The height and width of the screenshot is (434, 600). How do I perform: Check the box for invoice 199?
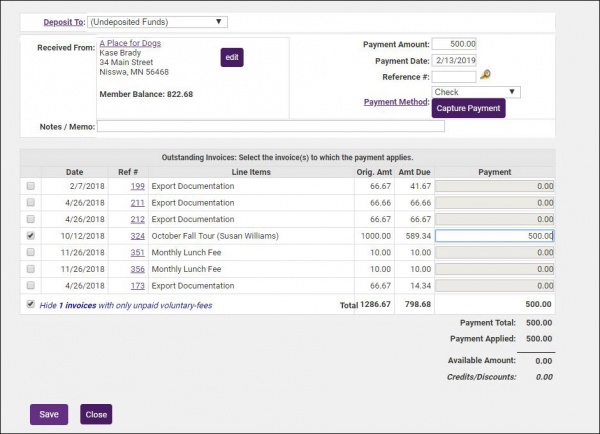(30, 186)
